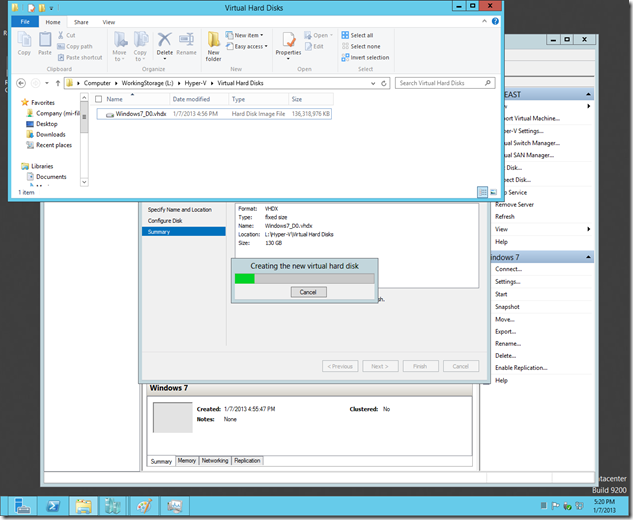Select Documents under Libraries
Image resolution: width=633 pixels, height=520 pixels.
coord(51,177)
